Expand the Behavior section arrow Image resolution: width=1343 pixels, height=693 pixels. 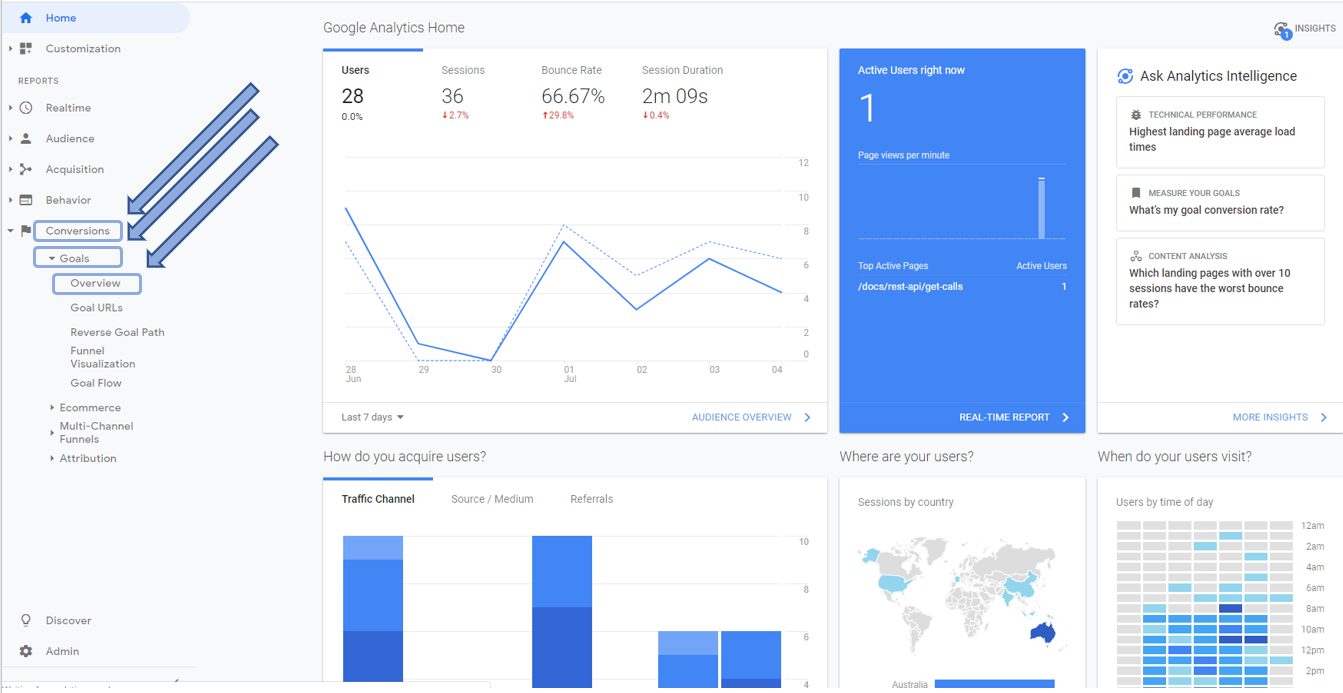click(x=11, y=200)
